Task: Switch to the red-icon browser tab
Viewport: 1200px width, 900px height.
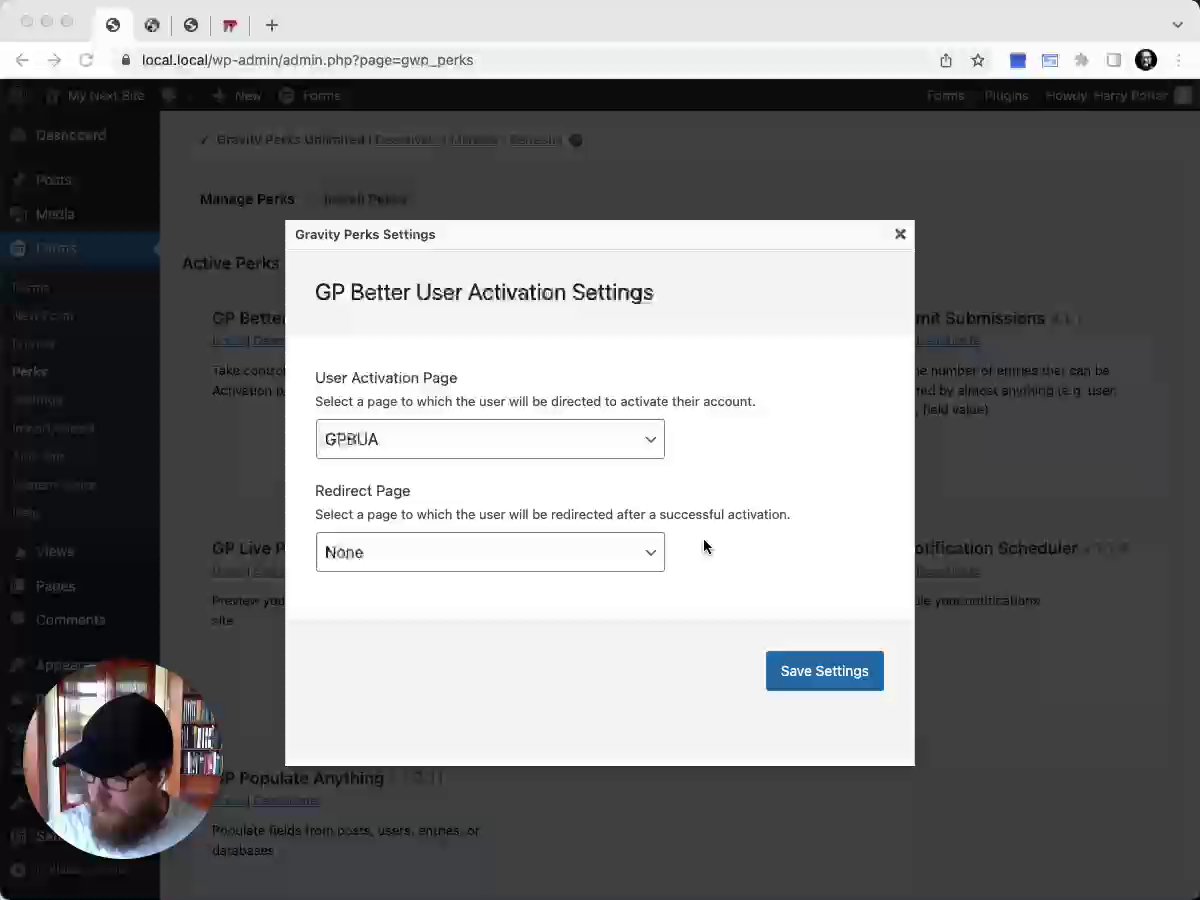Action: pyautogui.click(x=230, y=25)
